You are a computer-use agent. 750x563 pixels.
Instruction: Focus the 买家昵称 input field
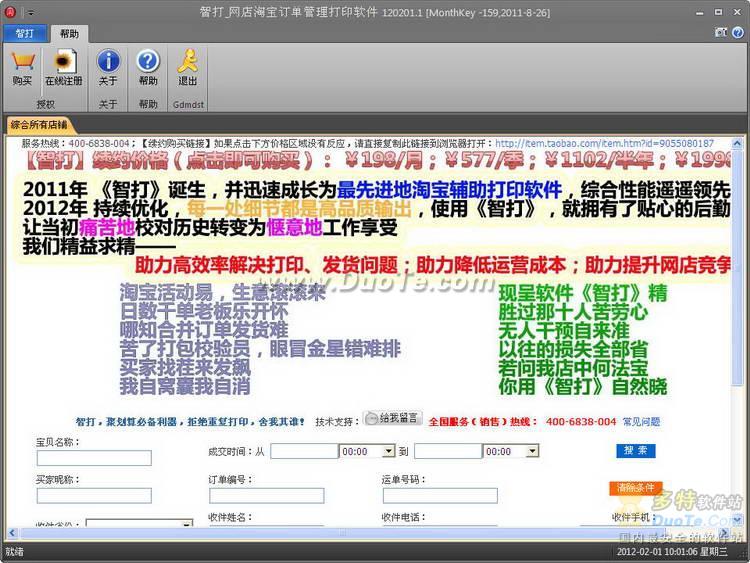94,496
